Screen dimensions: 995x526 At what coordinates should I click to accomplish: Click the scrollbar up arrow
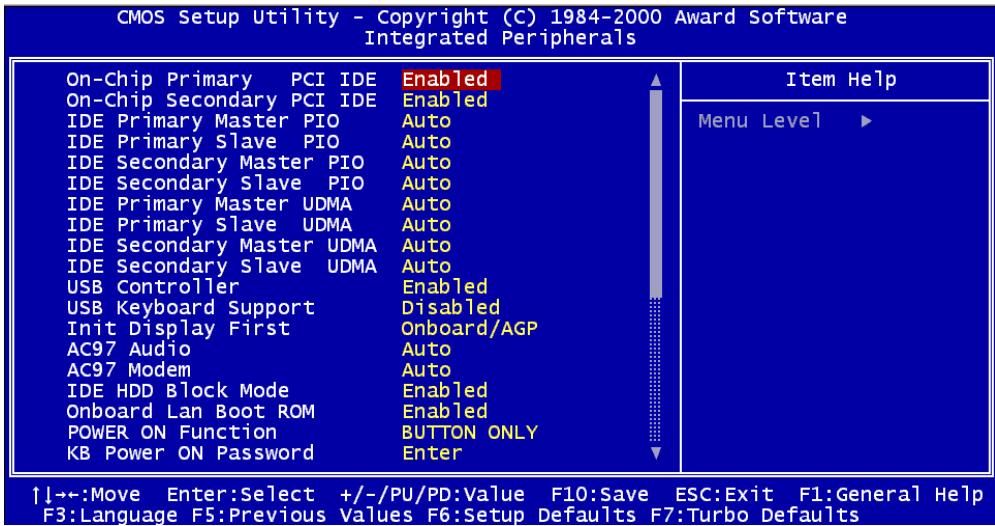pyautogui.click(x=656, y=80)
